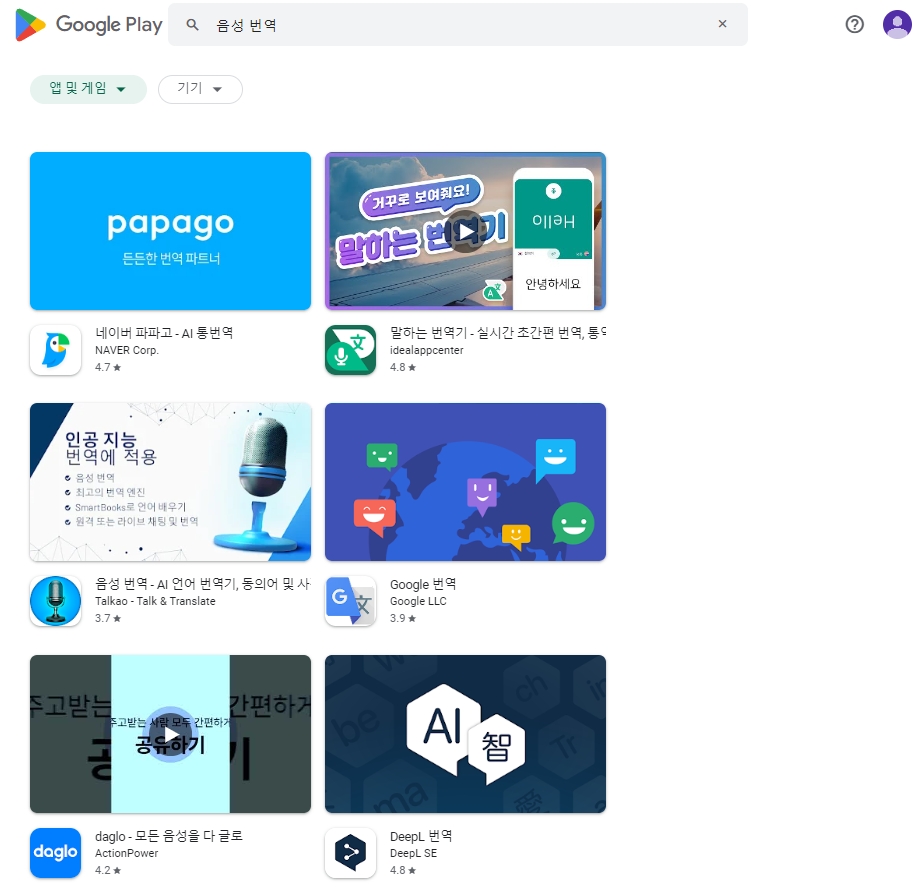Open the DeepL 번역 app title

point(421,836)
